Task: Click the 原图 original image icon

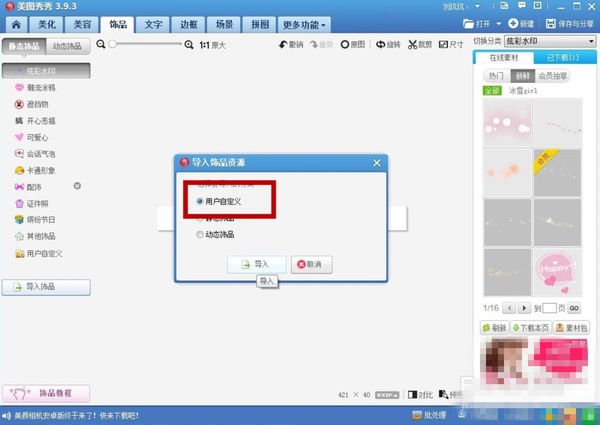Action: pyautogui.click(x=345, y=45)
